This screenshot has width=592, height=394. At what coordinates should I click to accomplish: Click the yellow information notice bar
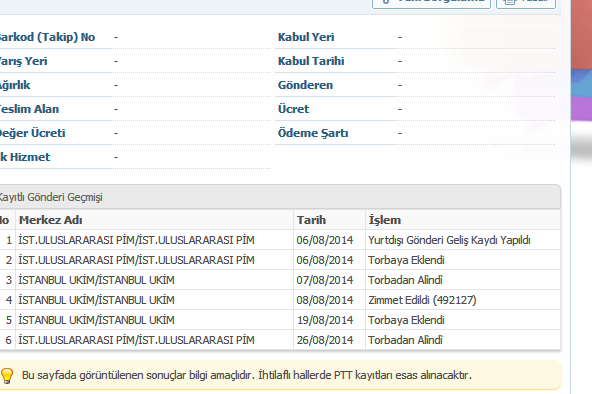(x=279, y=375)
